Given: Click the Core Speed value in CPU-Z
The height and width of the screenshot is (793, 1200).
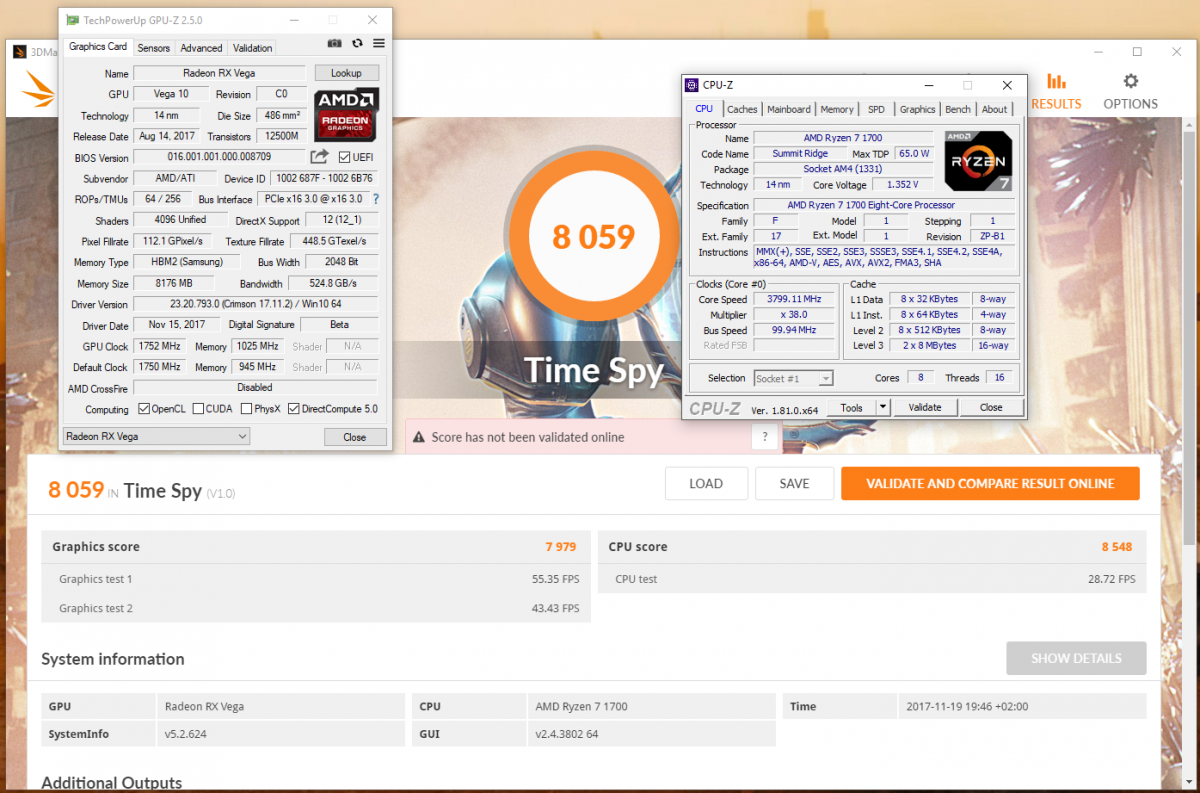Looking at the screenshot, I should (x=795, y=299).
